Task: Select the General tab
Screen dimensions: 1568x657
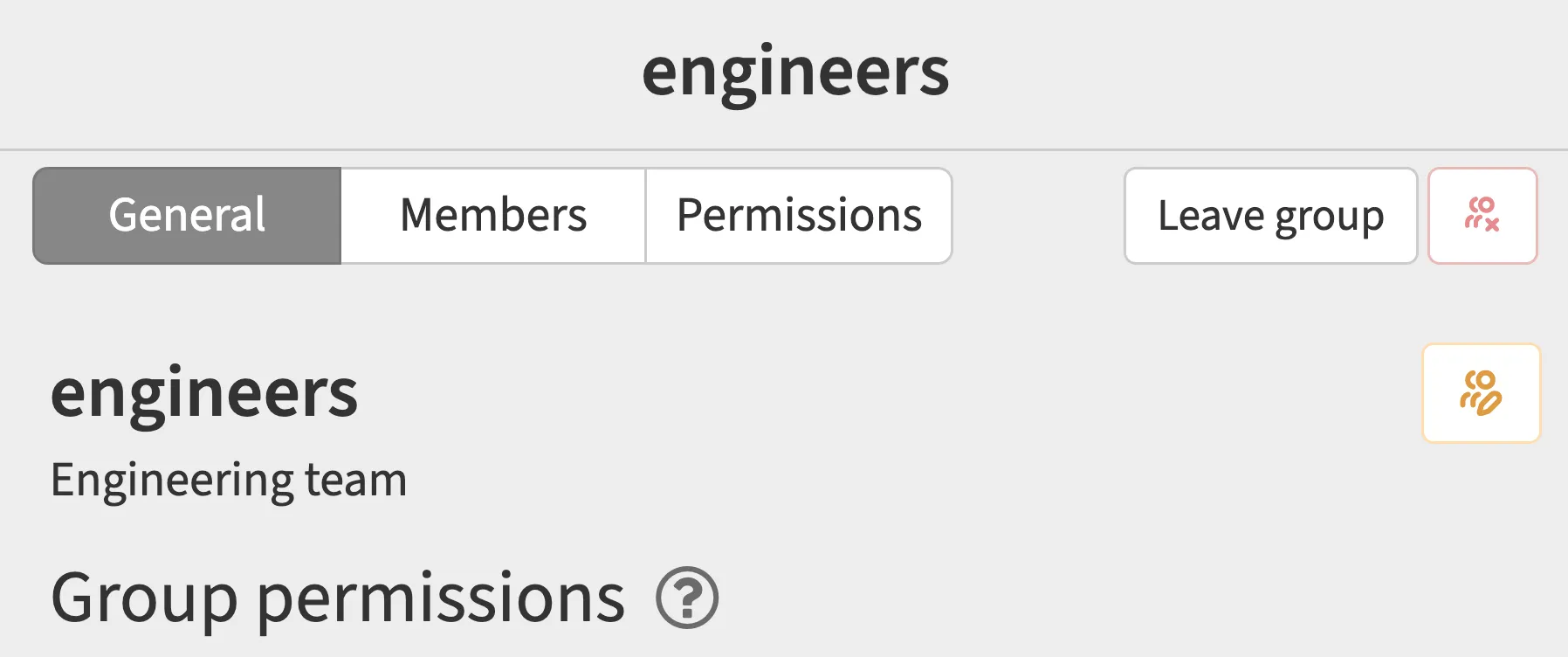Action: point(187,216)
